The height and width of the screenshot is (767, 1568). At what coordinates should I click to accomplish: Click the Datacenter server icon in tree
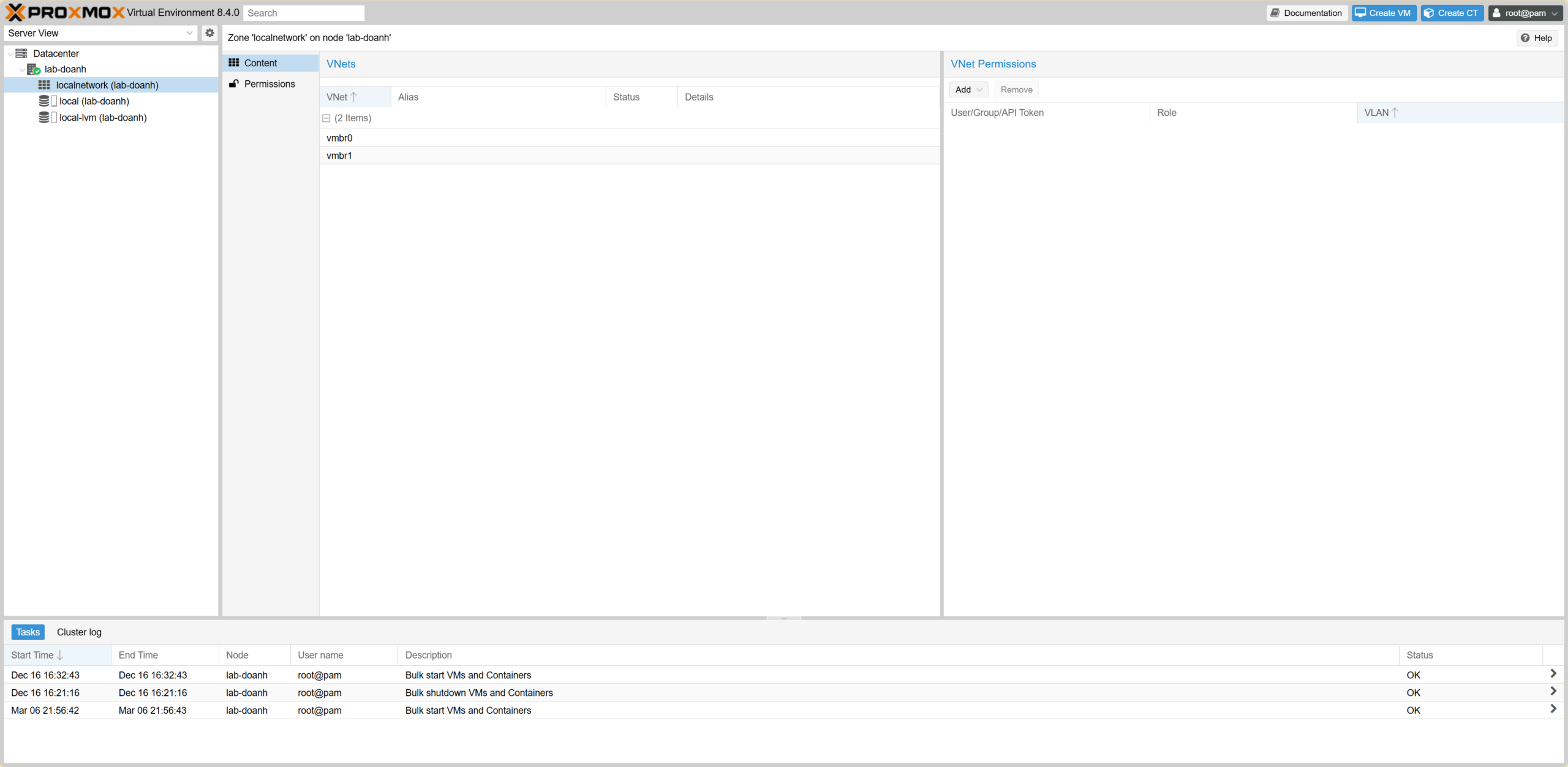pos(21,53)
